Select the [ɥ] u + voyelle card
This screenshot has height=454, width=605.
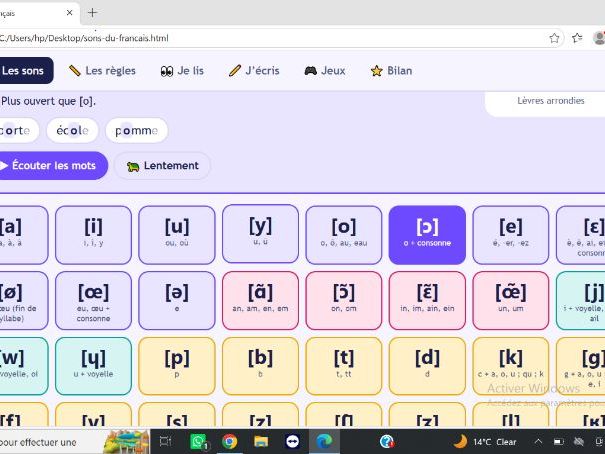(93, 366)
